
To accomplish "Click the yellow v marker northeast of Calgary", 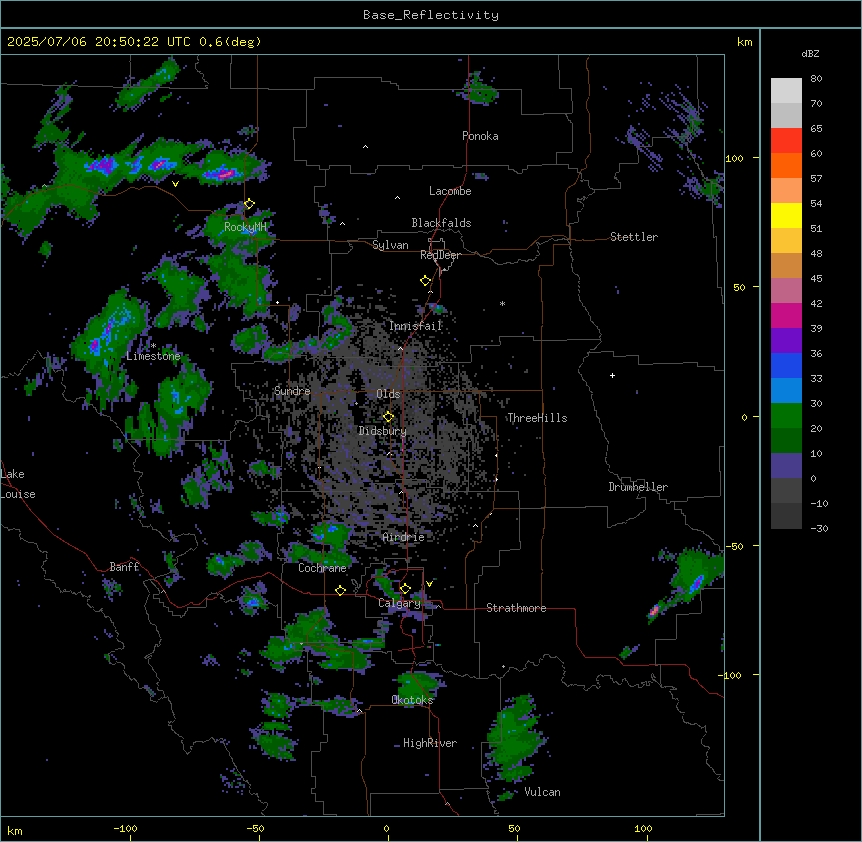I will tap(429, 584).
